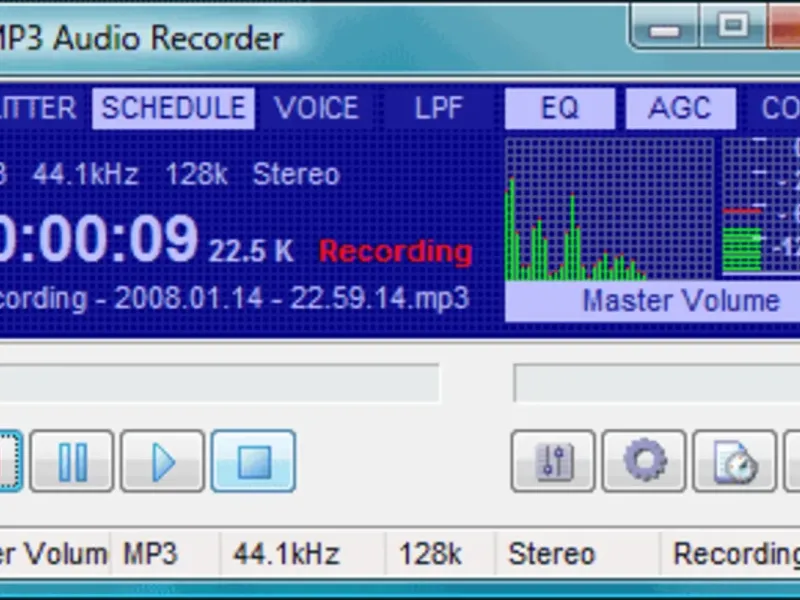Click 128k in the status bar
The width and height of the screenshot is (800, 600).
430,554
